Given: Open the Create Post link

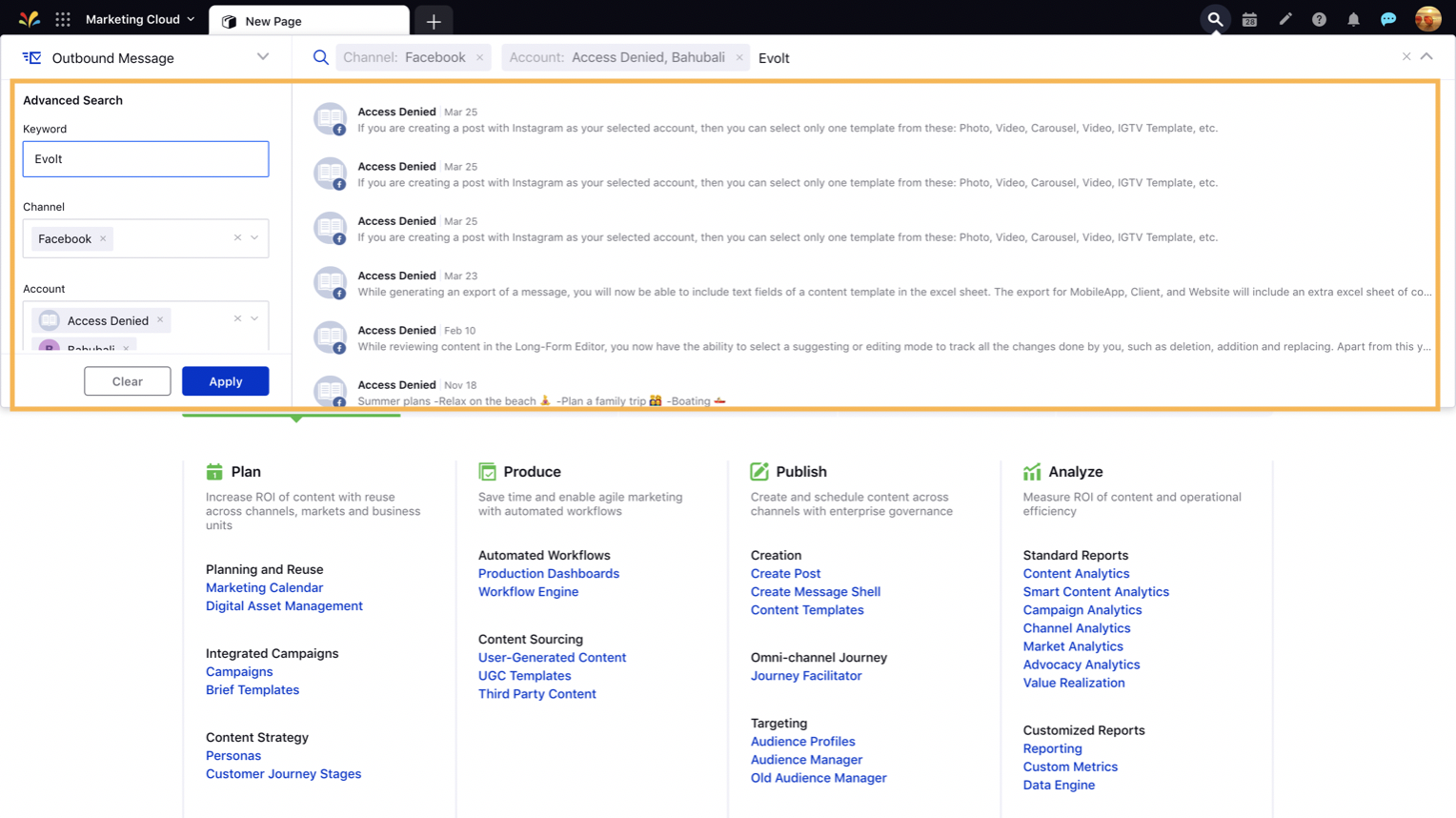Looking at the screenshot, I should point(785,574).
